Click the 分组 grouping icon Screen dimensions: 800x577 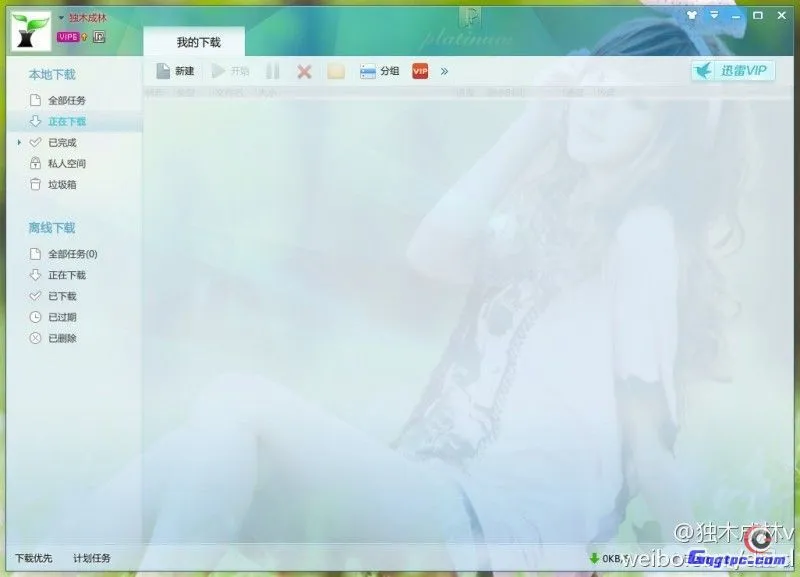[x=378, y=71]
